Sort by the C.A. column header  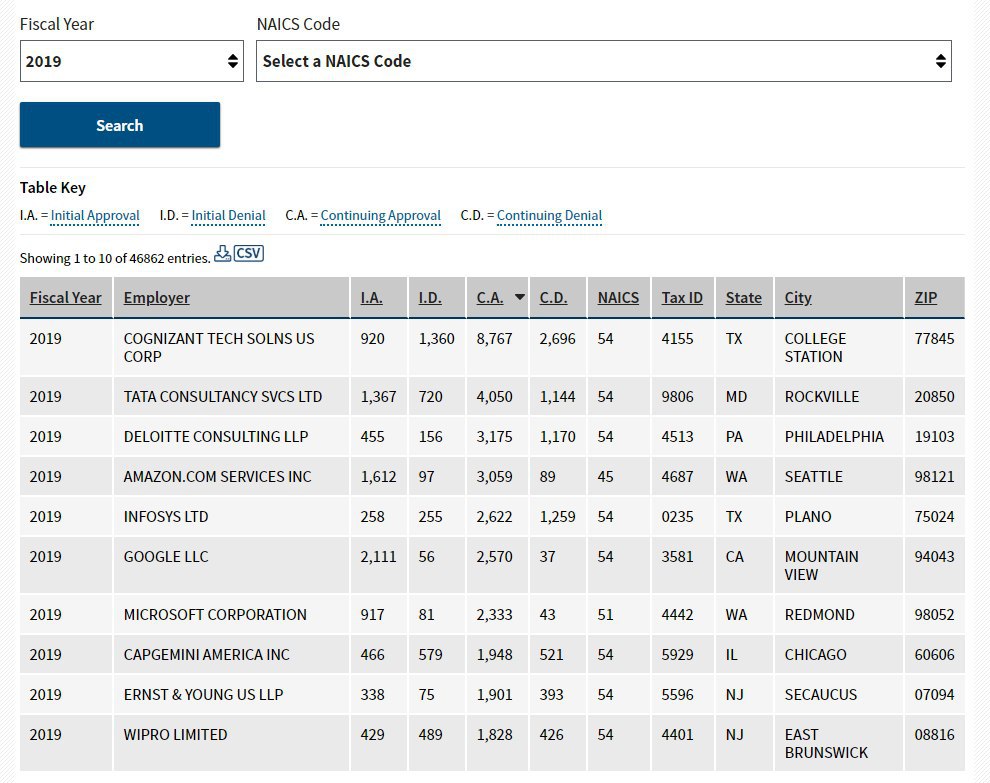tap(490, 297)
